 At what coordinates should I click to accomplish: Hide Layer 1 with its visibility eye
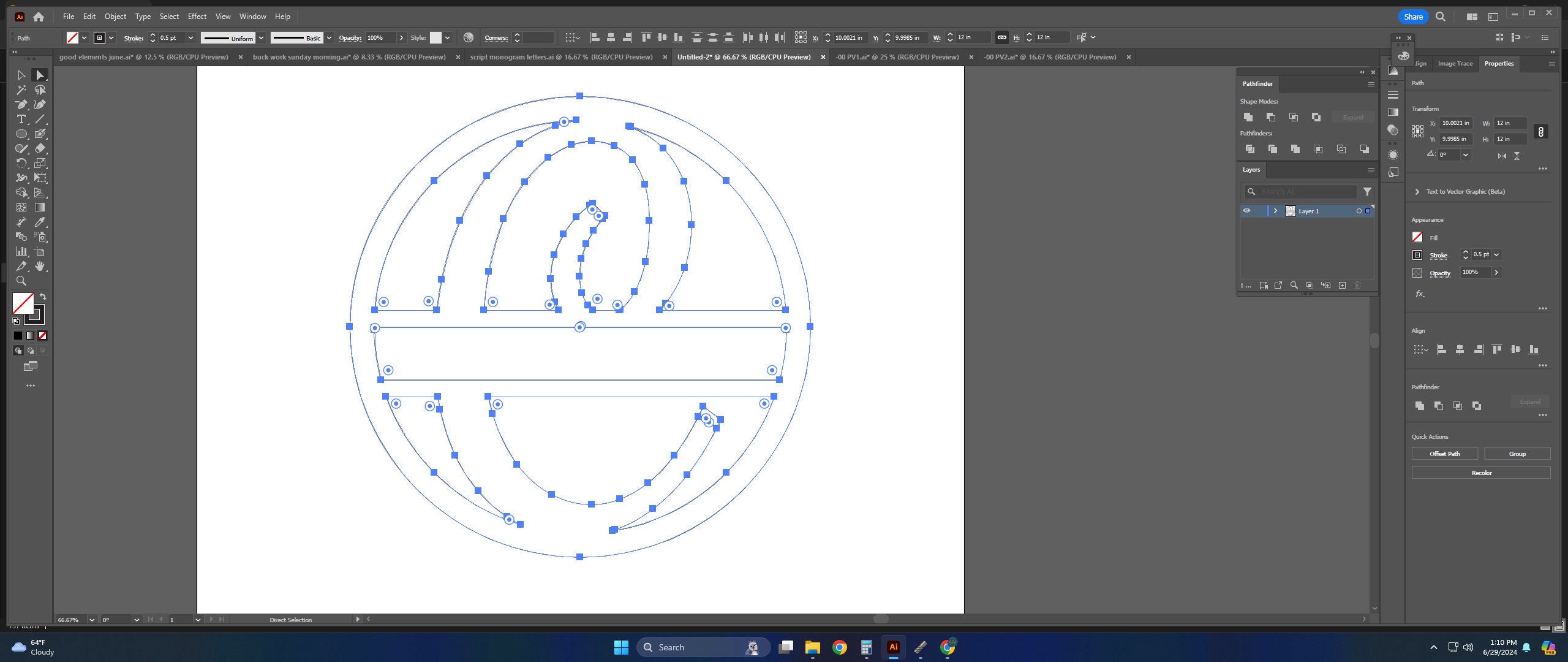tap(1247, 210)
